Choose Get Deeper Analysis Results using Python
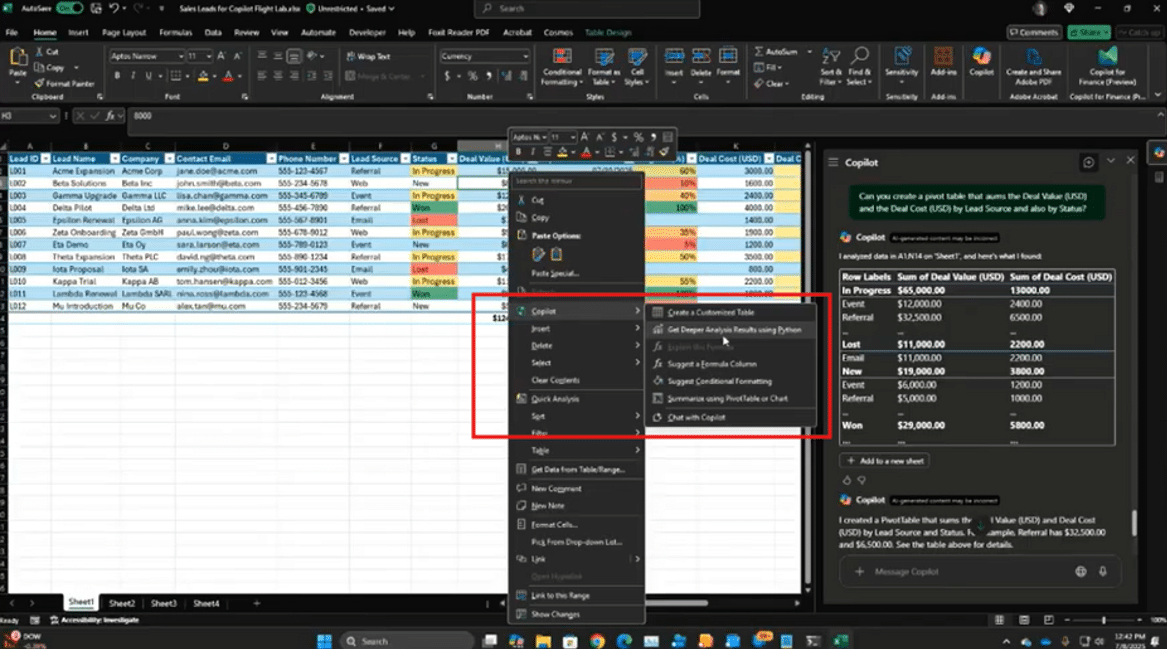Image resolution: width=1167 pixels, height=649 pixels. click(x=733, y=329)
